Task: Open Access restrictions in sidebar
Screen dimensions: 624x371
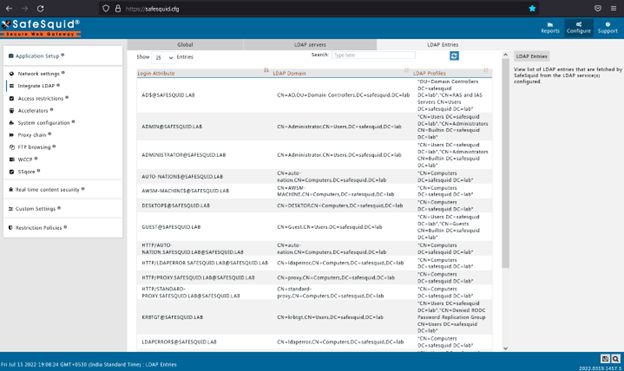Action: point(40,98)
